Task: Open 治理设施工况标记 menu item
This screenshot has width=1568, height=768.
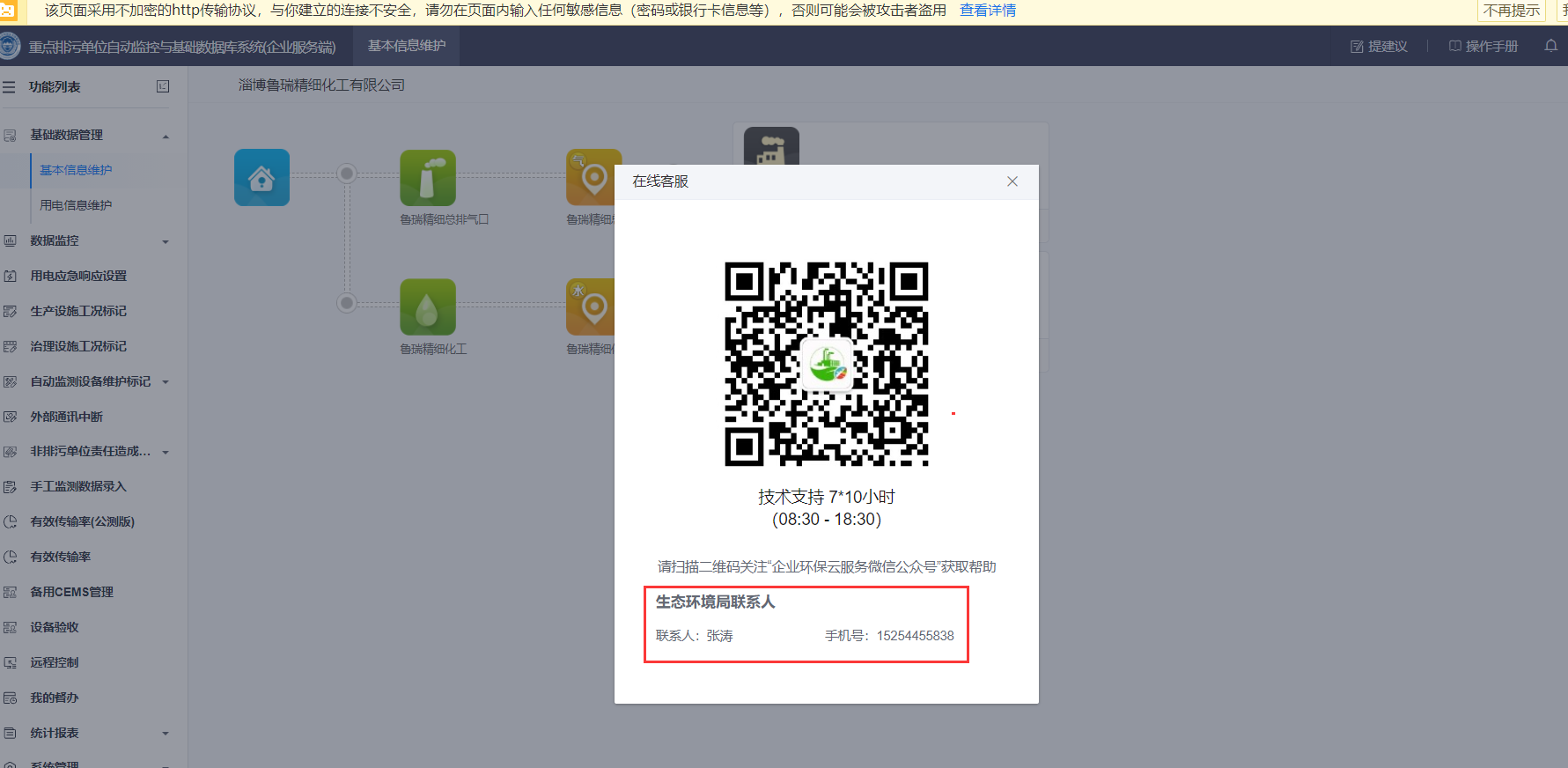Action: pos(78,346)
